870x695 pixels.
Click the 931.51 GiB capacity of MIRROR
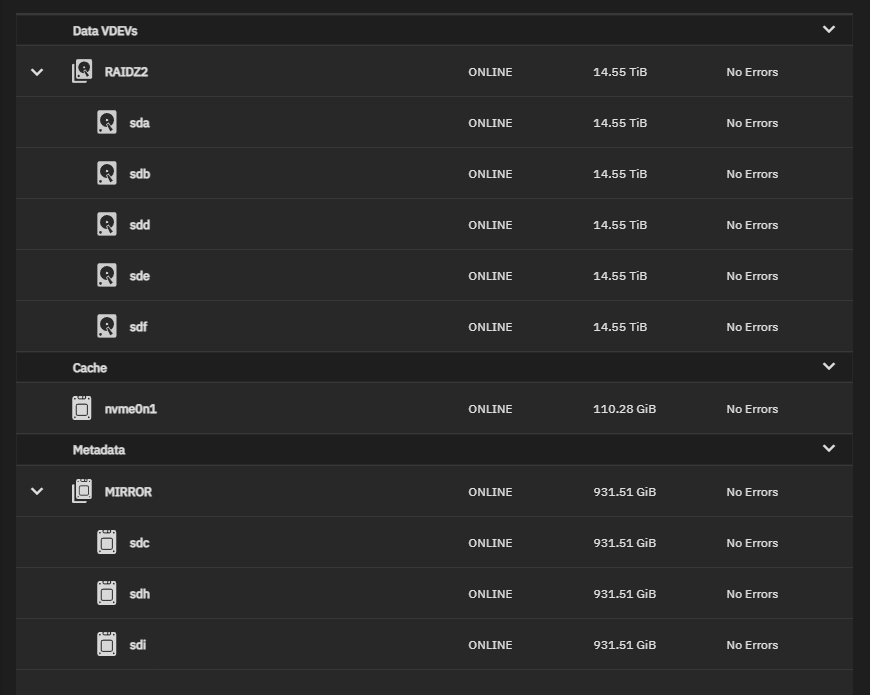tap(625, 492)
